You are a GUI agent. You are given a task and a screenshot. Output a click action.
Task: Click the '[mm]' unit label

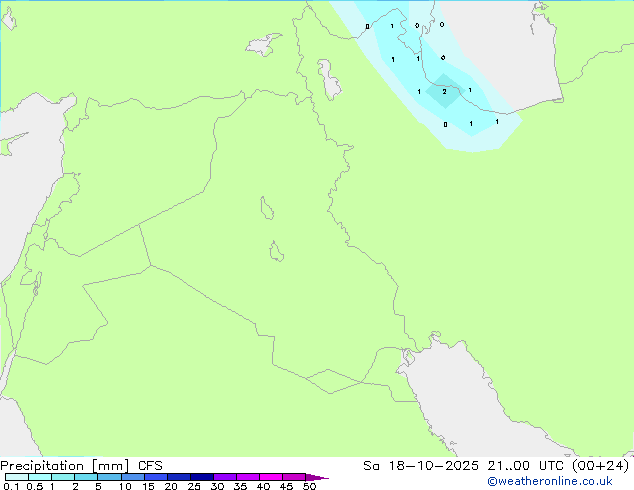(x=111, y=466)
